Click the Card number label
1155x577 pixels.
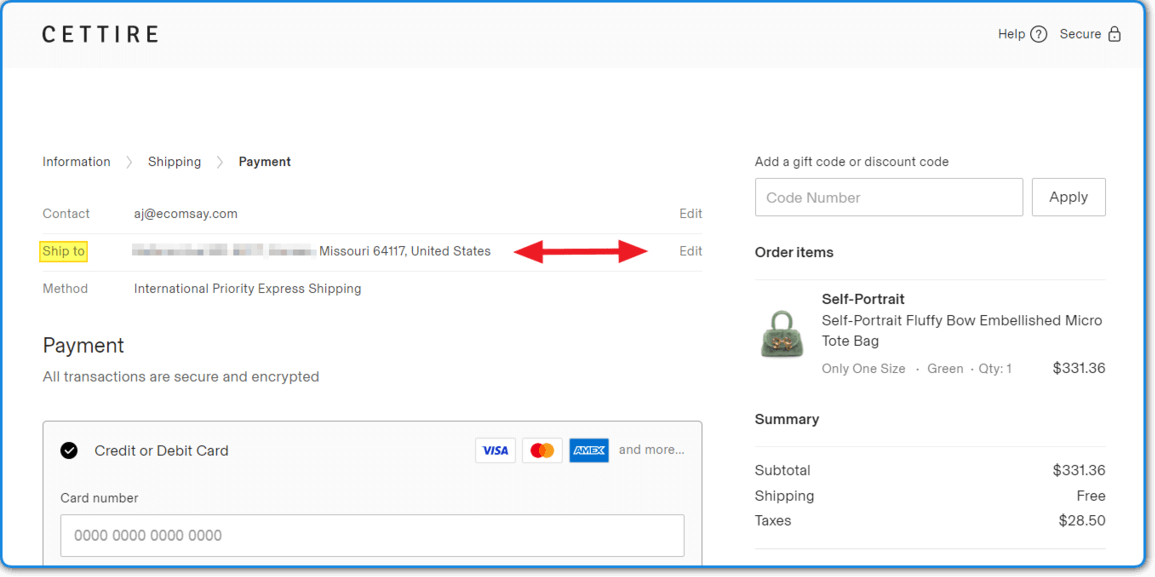(x=99, y=498)
